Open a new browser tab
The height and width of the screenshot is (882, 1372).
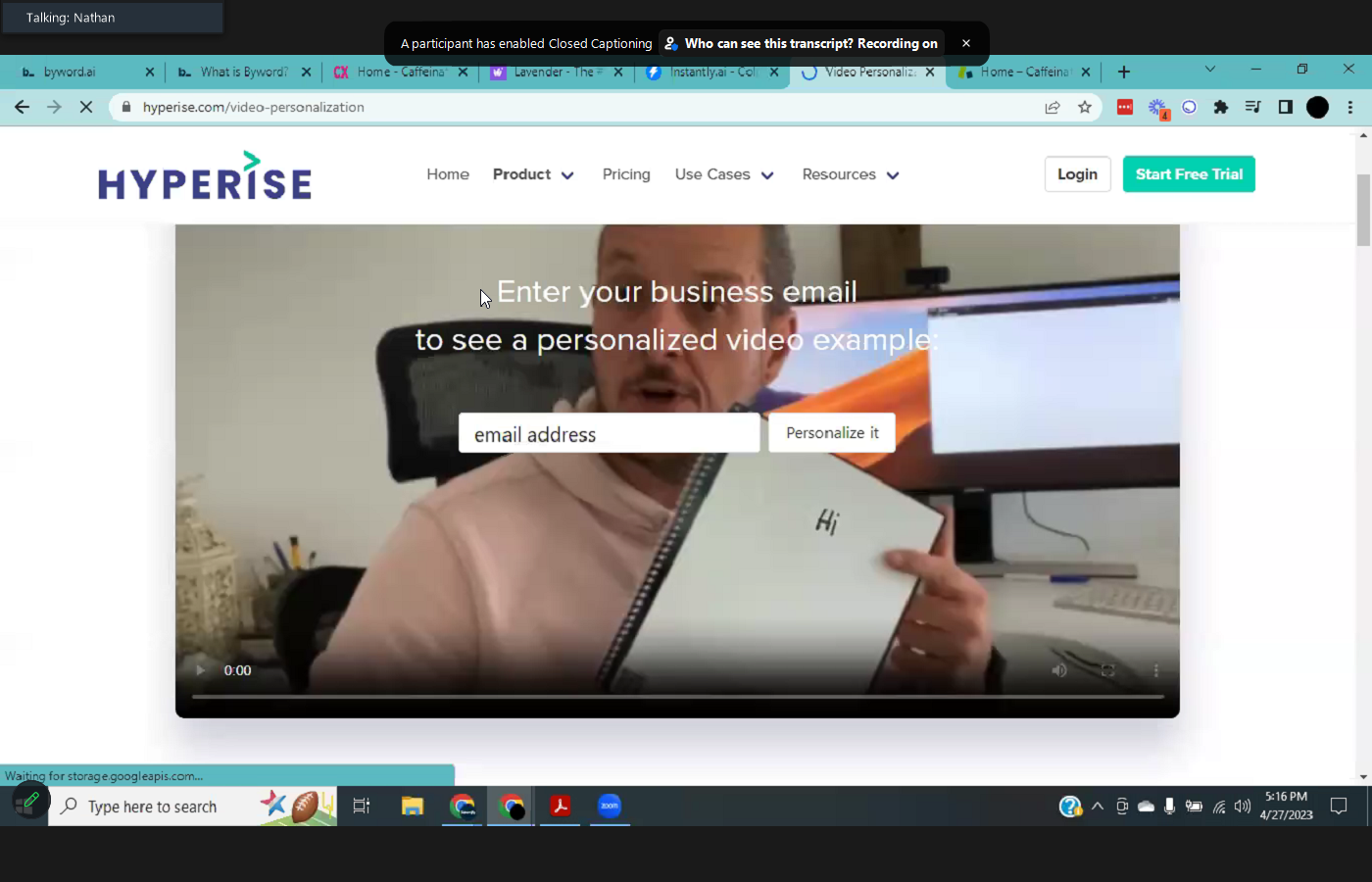click(1124, 72)
